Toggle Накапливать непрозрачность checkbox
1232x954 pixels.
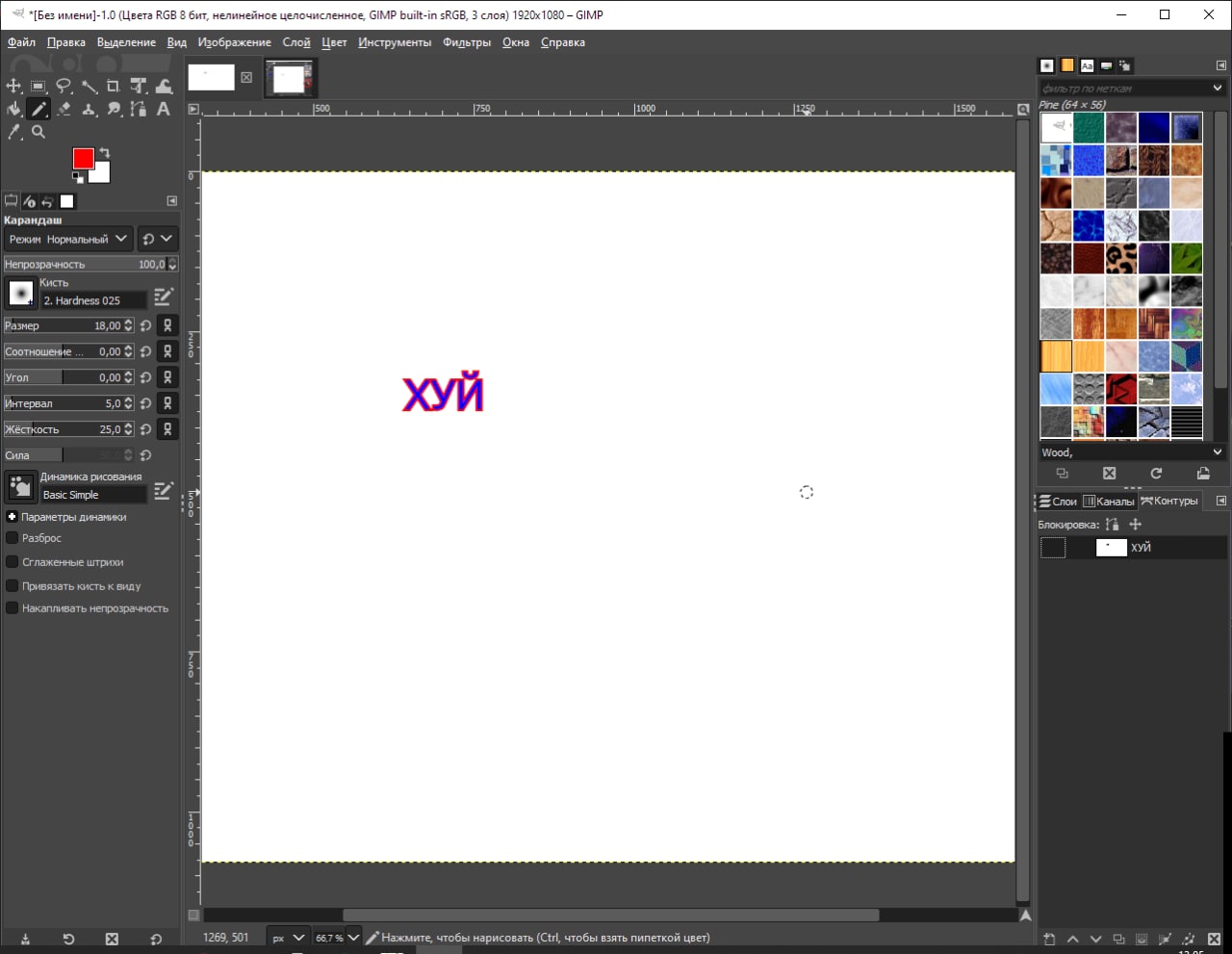[13, 608]
